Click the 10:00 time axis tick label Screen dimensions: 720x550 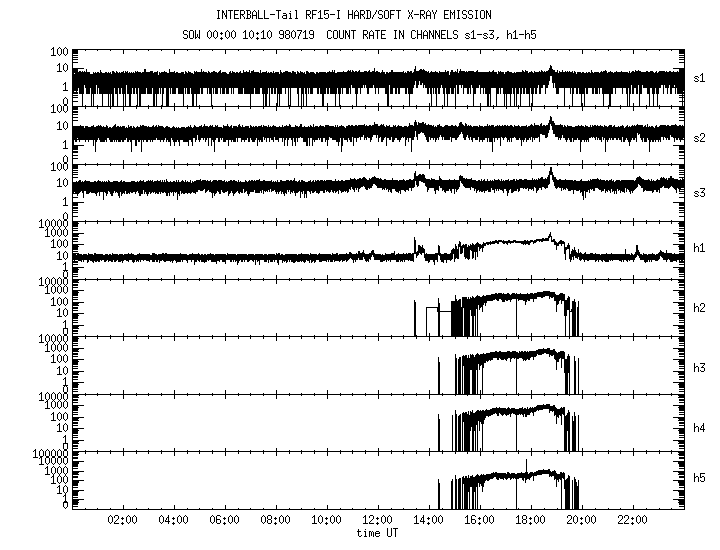tap(326, 521)
